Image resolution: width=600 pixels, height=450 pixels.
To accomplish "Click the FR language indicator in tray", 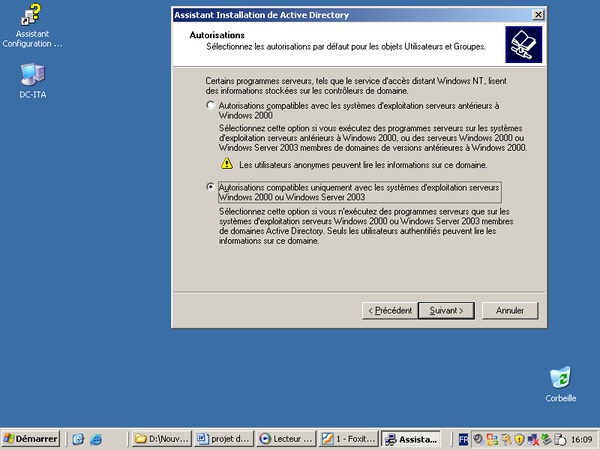I will [x=464, y=439].
